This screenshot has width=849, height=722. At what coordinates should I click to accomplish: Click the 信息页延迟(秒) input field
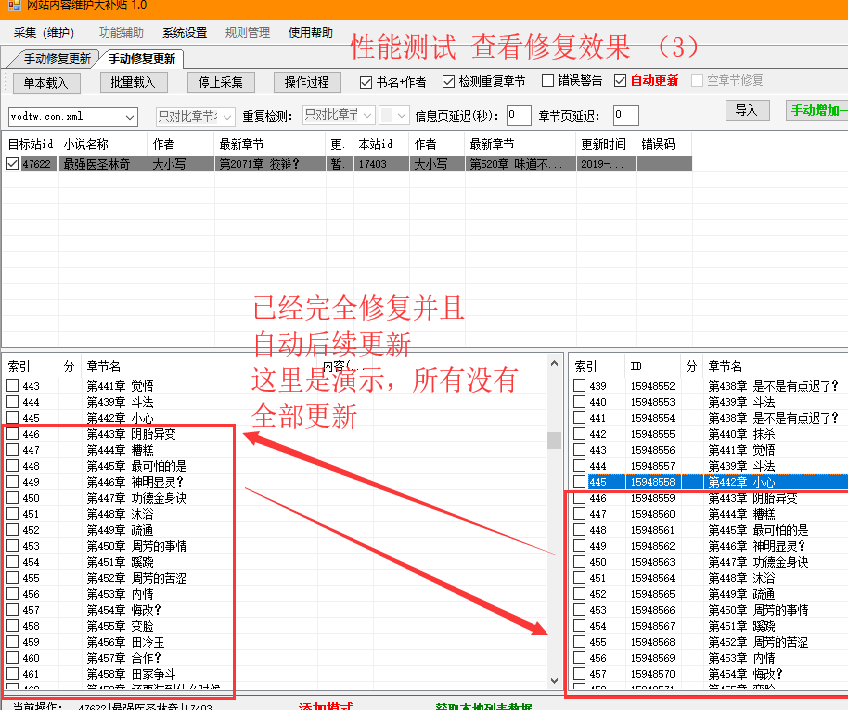coord(519,116)
